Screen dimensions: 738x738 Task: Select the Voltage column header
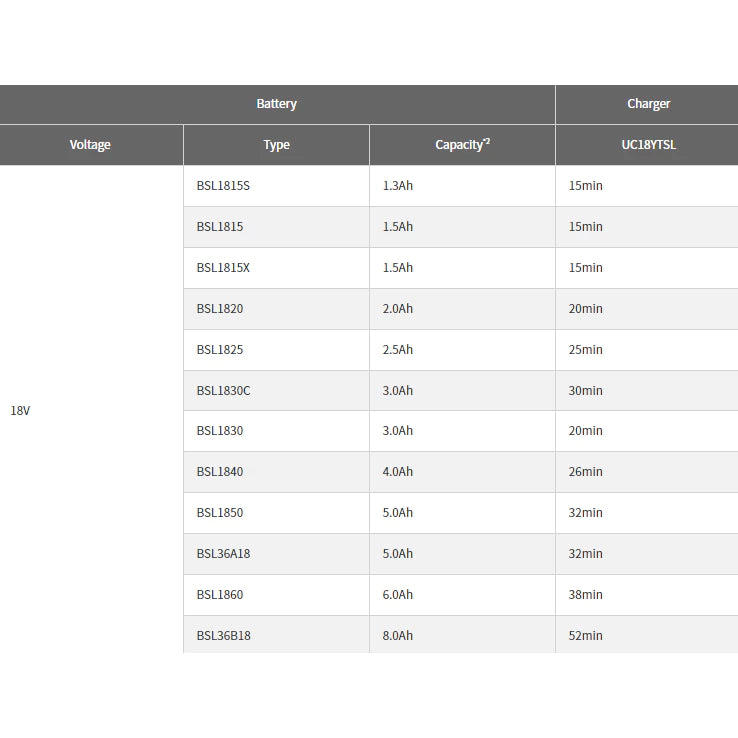(x=90, y=145)
